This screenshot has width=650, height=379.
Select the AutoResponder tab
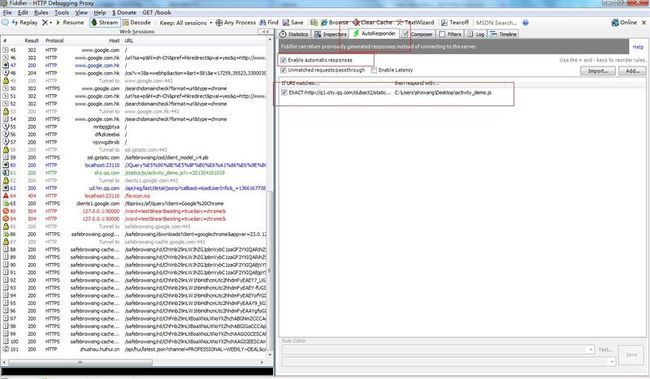tap(375, 34)
